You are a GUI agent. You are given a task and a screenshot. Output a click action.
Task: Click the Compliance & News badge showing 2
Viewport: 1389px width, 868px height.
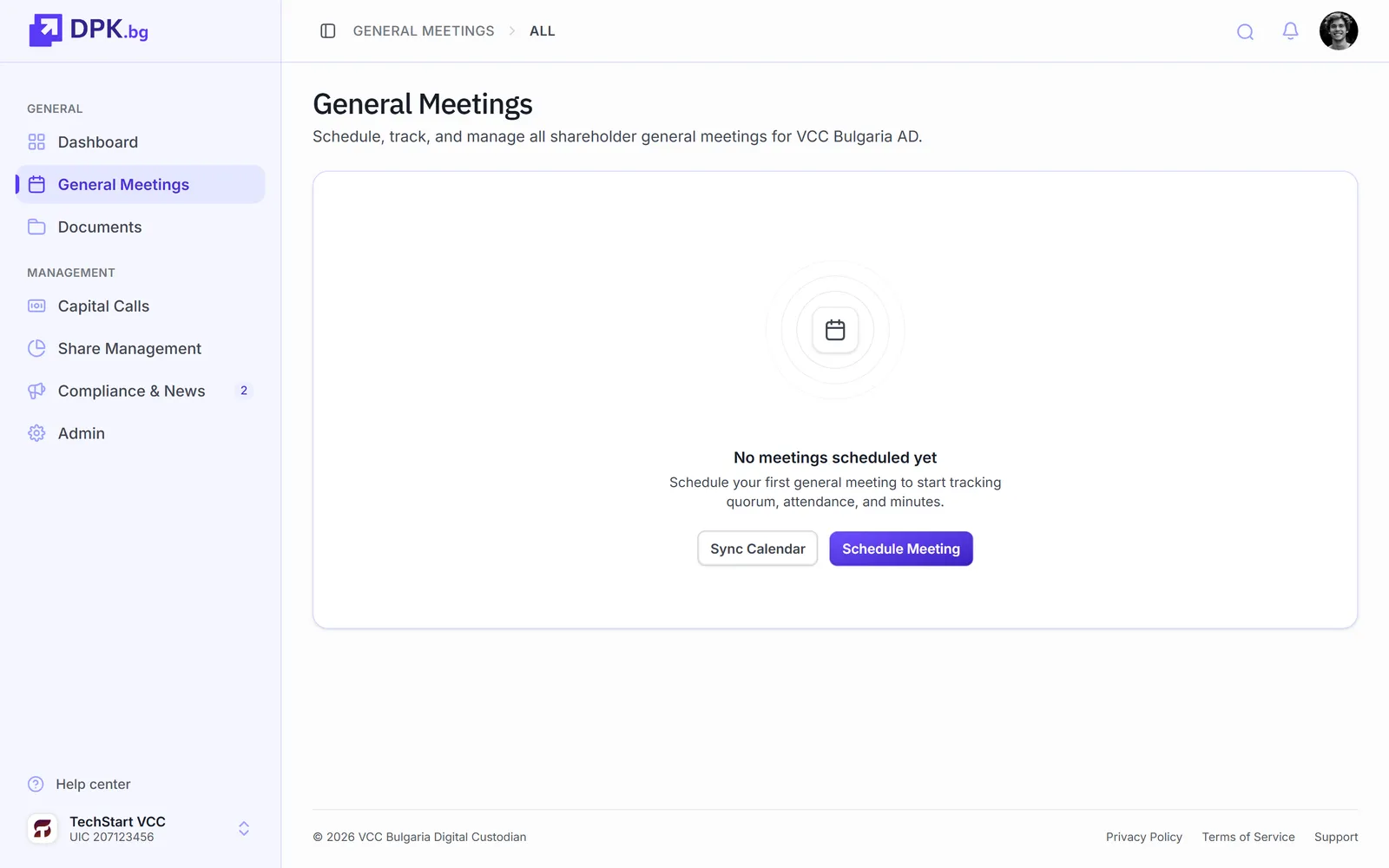pos(244,391)
